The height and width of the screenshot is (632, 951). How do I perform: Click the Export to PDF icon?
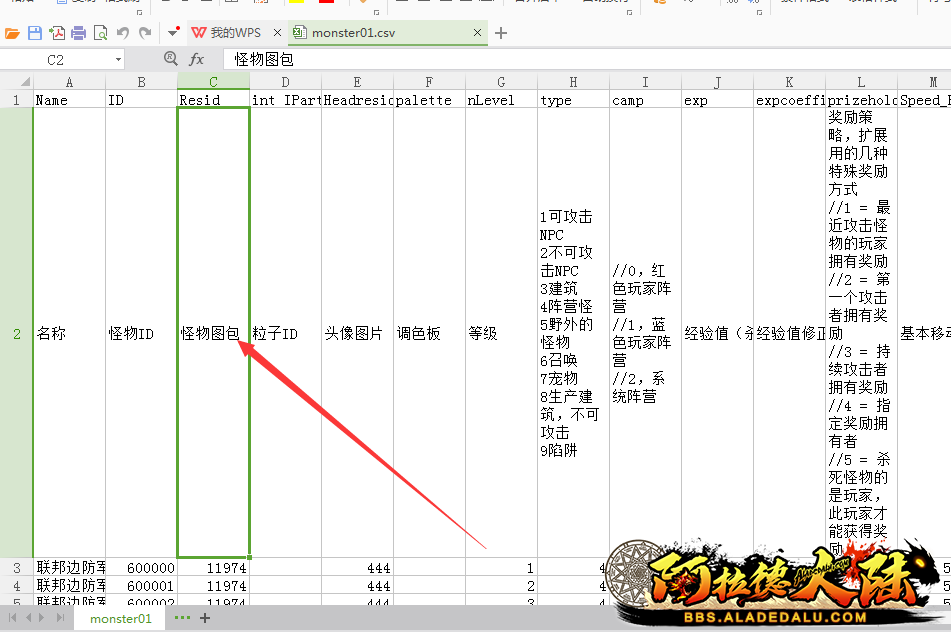point(57,33)
